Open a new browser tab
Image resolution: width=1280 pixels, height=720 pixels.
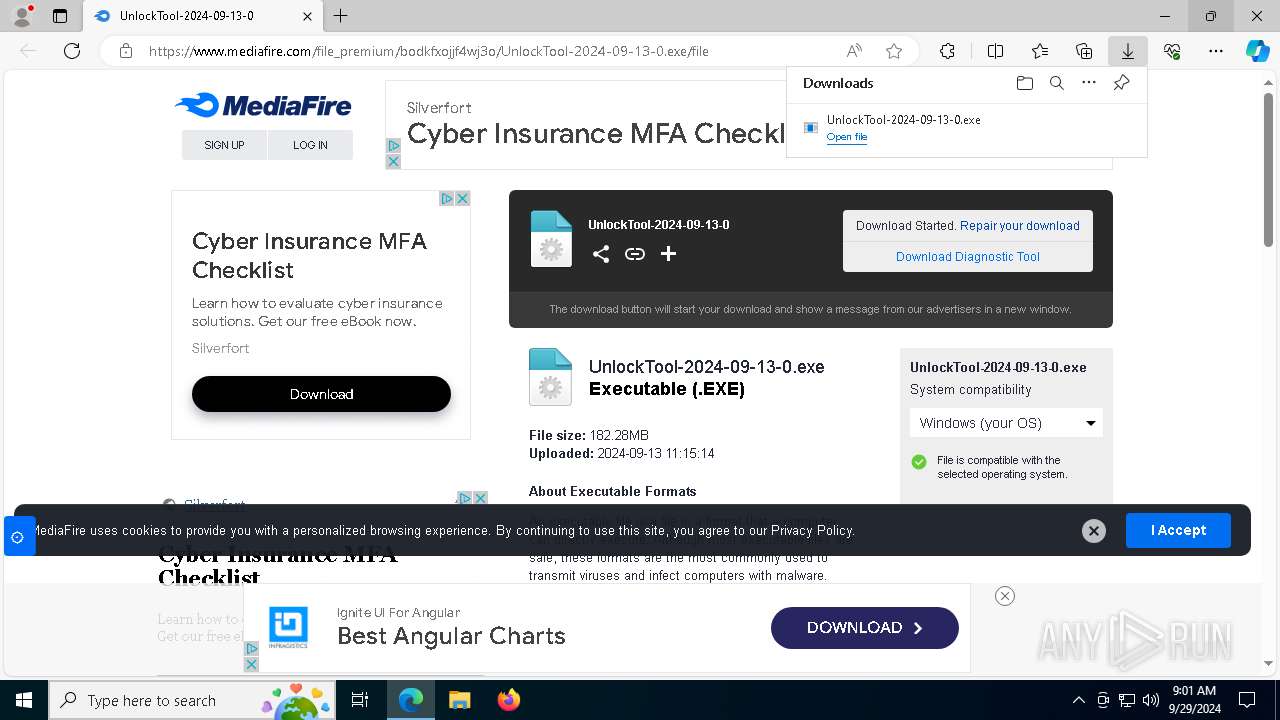pyautogui.click(x=340, y=16)
